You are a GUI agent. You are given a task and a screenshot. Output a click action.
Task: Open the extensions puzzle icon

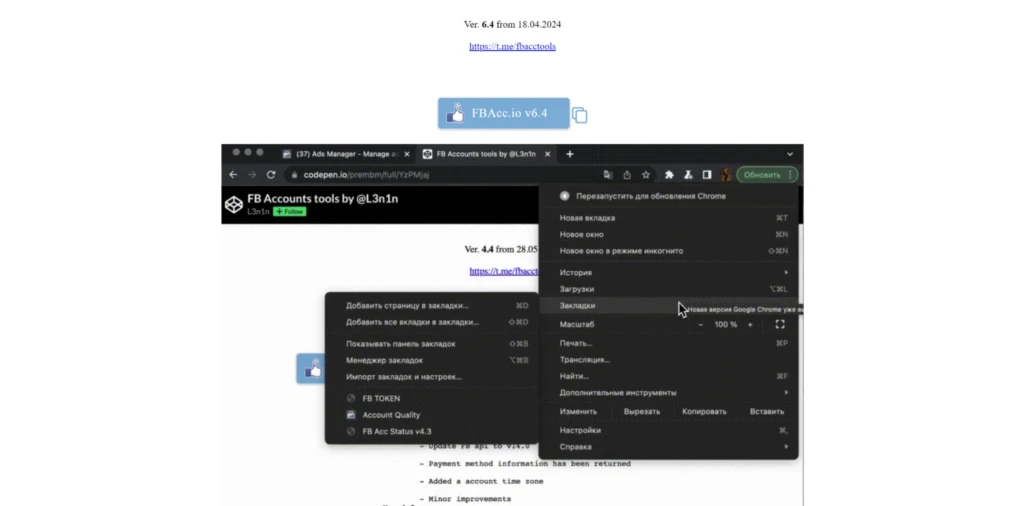[x=669, y=174]
